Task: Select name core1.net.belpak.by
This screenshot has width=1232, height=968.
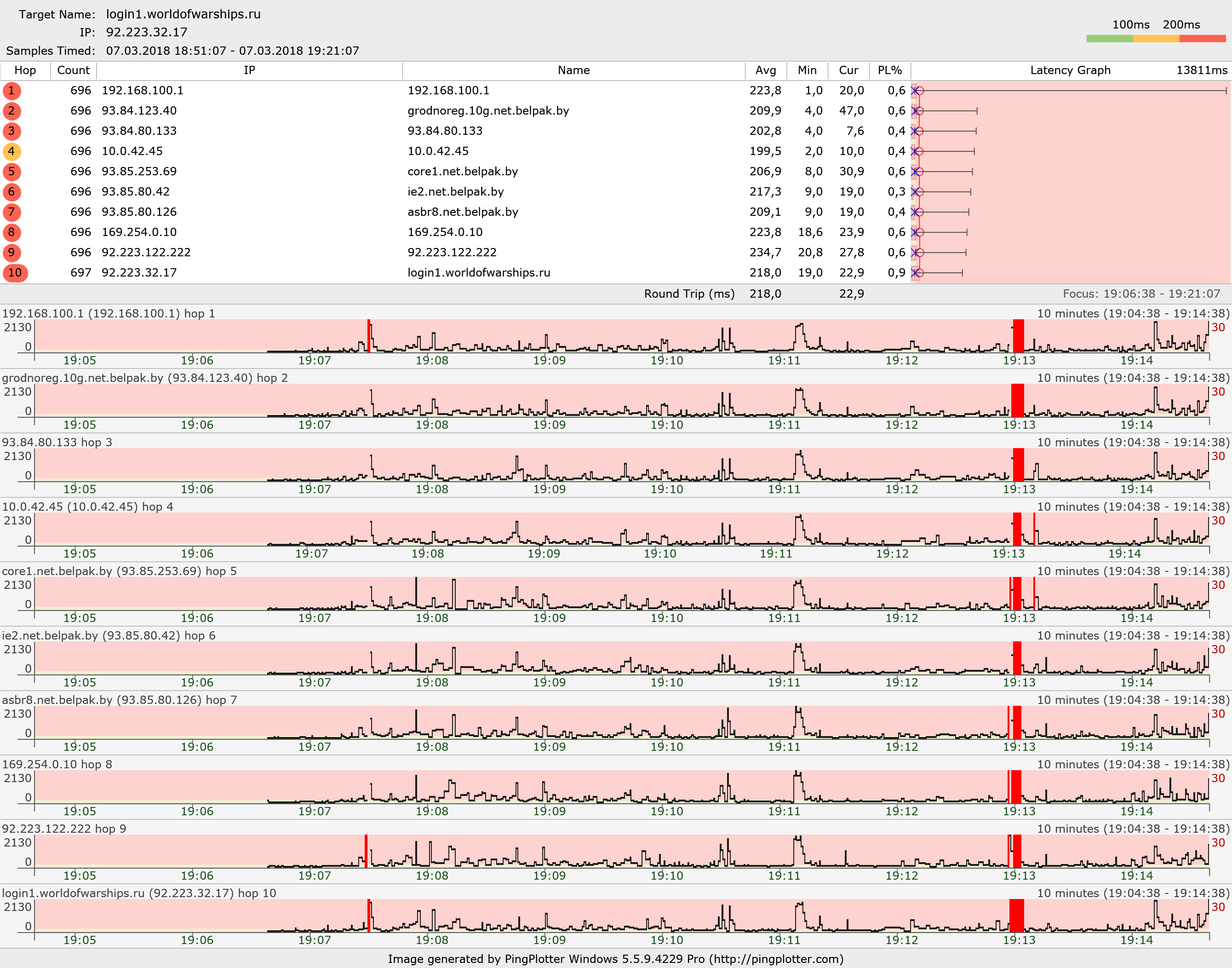Action: (463, 172)
